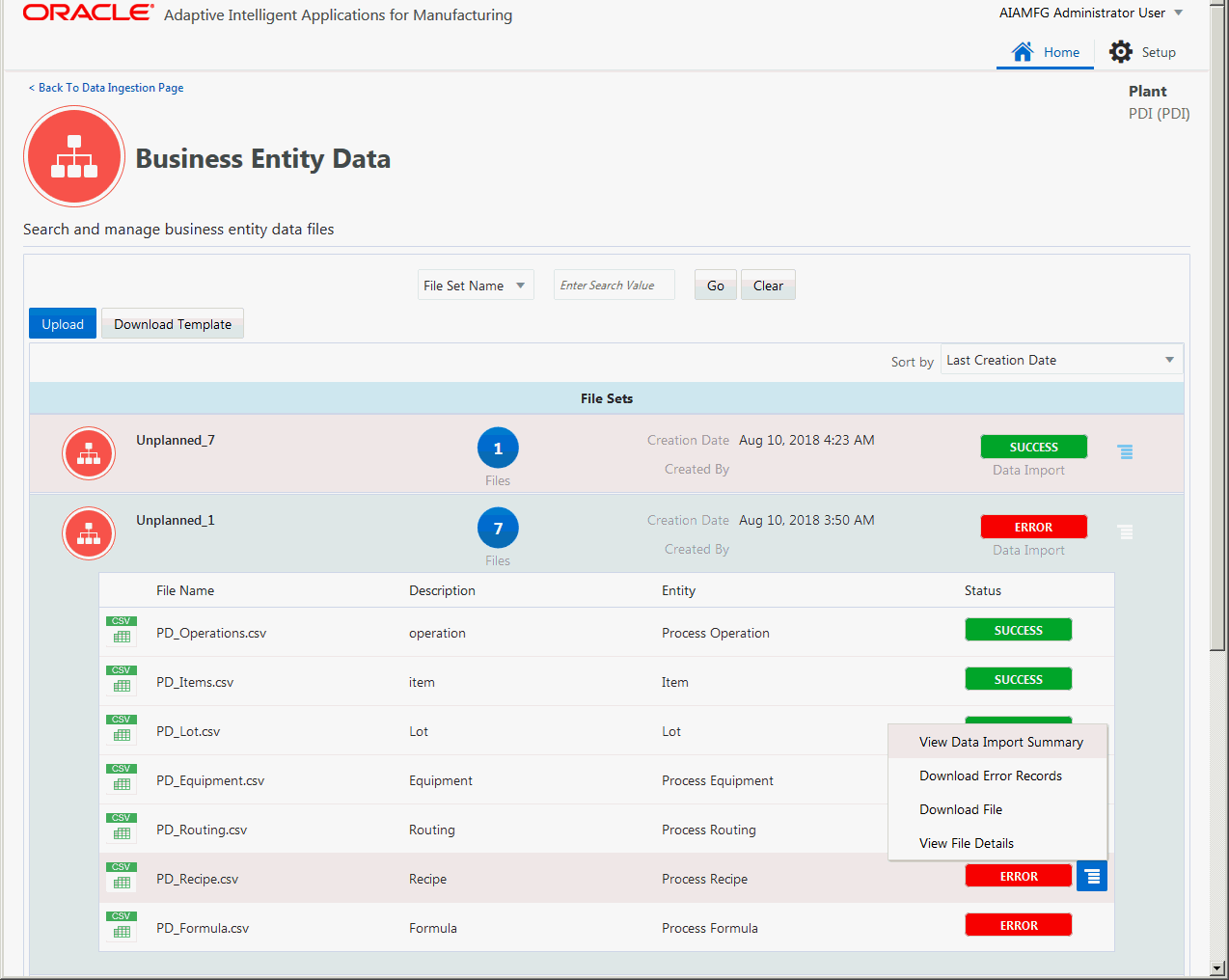Click the Unplanned_1 ERROR status button
The image size is (1229, 980).
[1034, 527]
